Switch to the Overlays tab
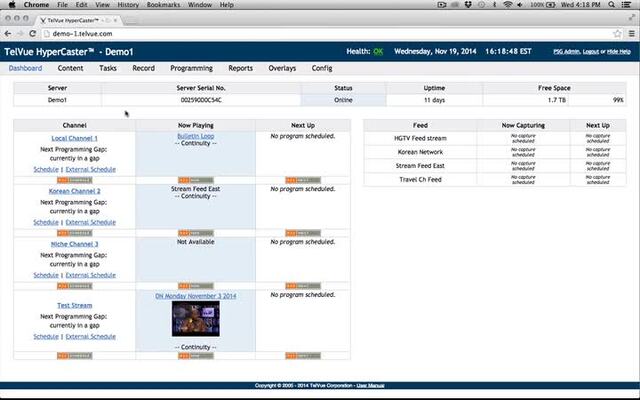640x400 pixels. pyautogui.click(x=282, y=68)
